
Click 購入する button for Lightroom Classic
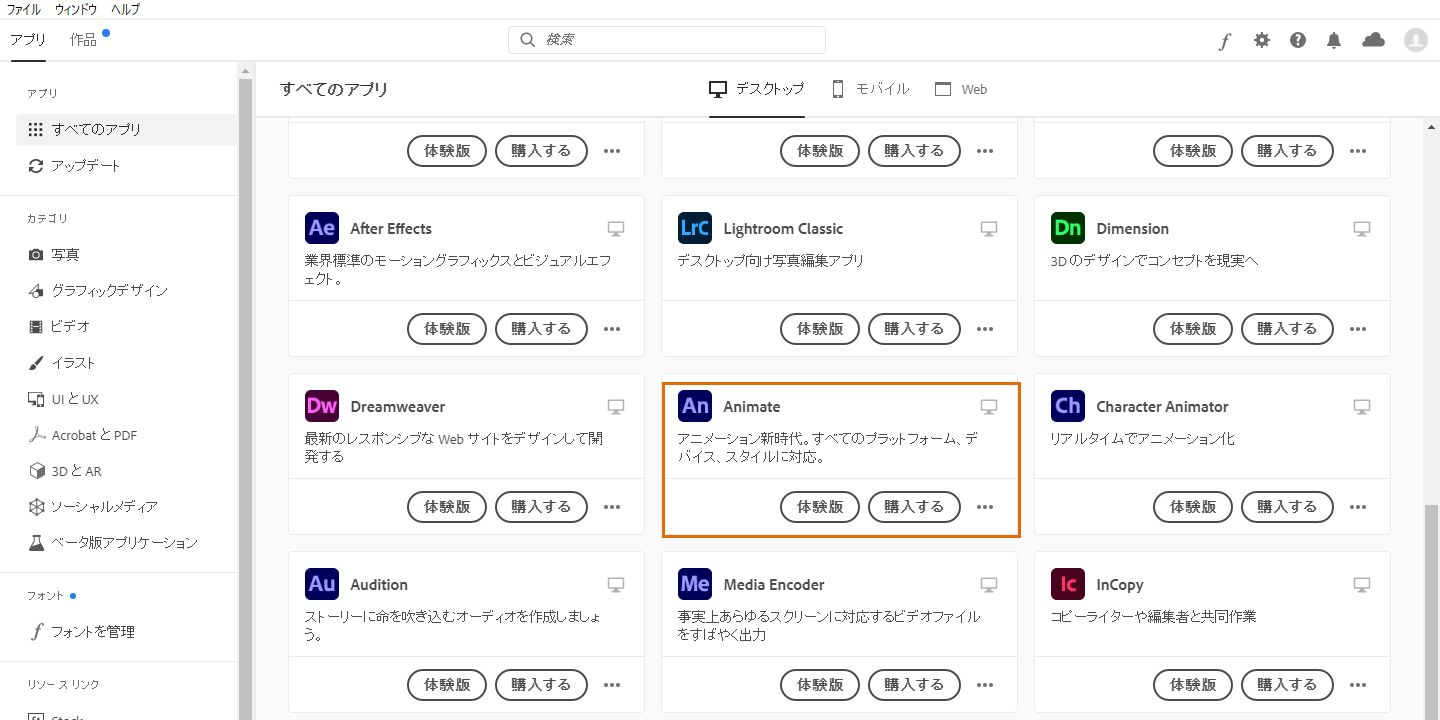point(914,329)
